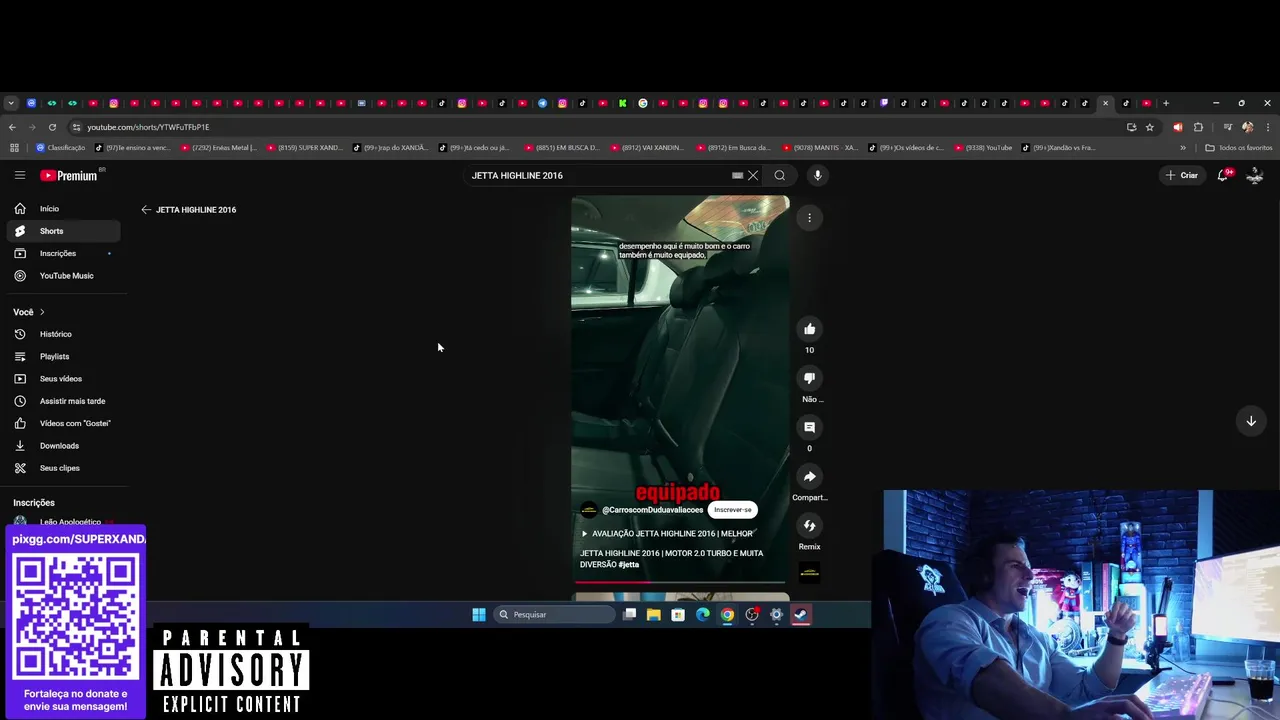Go to the next Short arrow
Viewport: 1280px width, 720px height.
(1250, 421)
